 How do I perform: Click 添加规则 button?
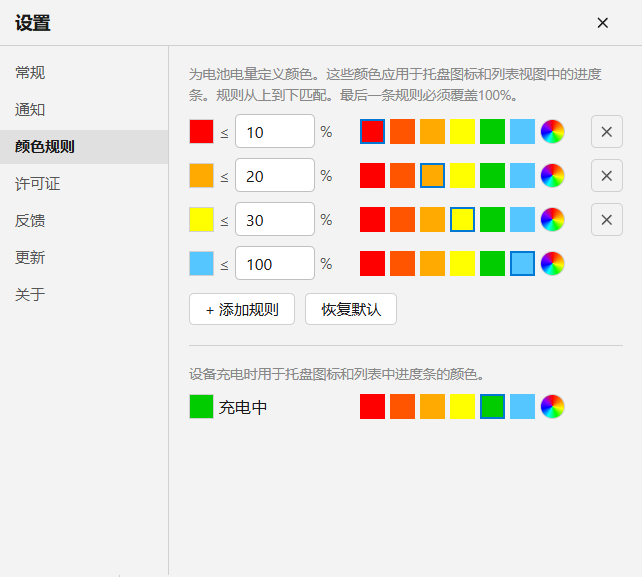pos(242,309)
